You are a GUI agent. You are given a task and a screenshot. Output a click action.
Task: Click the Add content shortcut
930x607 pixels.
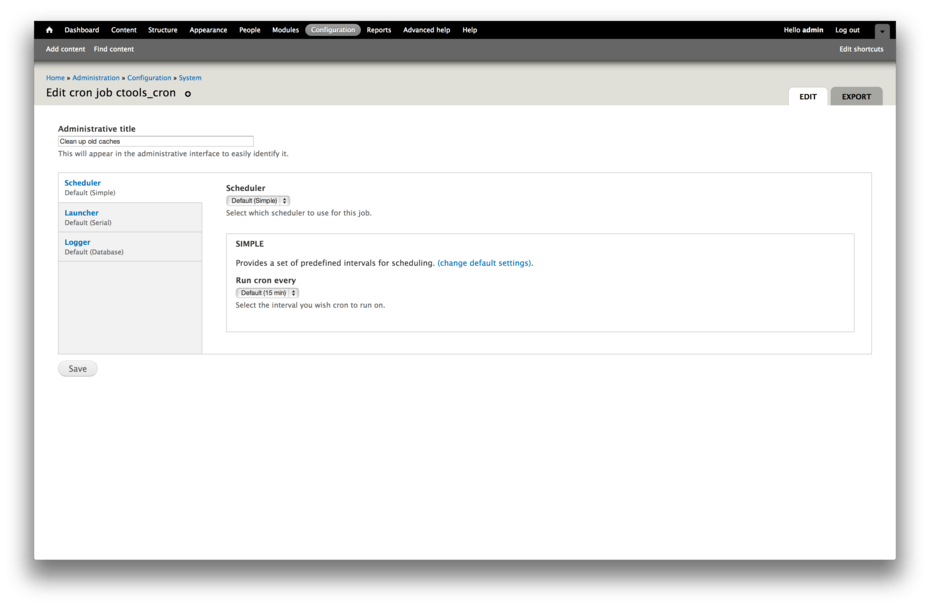[x=66, y=49]
